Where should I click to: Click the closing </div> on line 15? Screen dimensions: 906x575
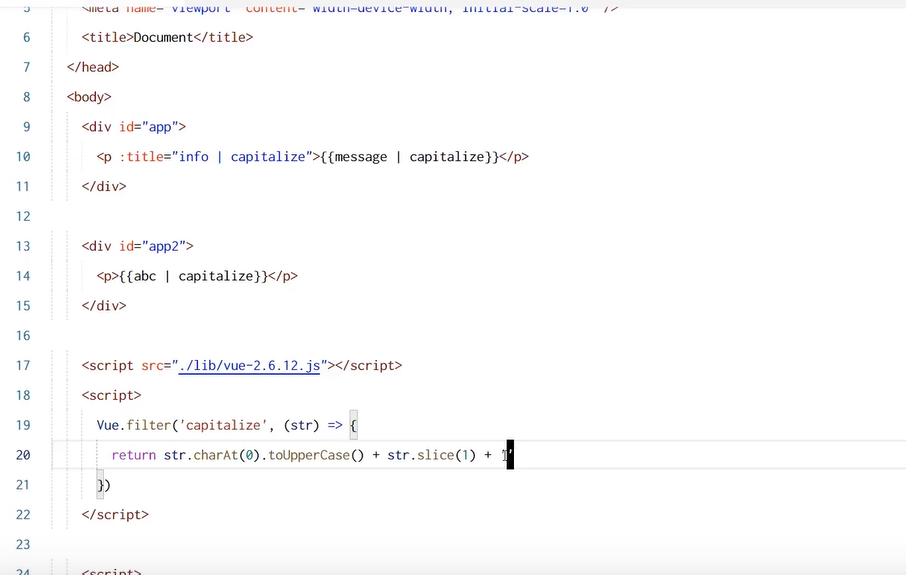(x=104, y=306)
